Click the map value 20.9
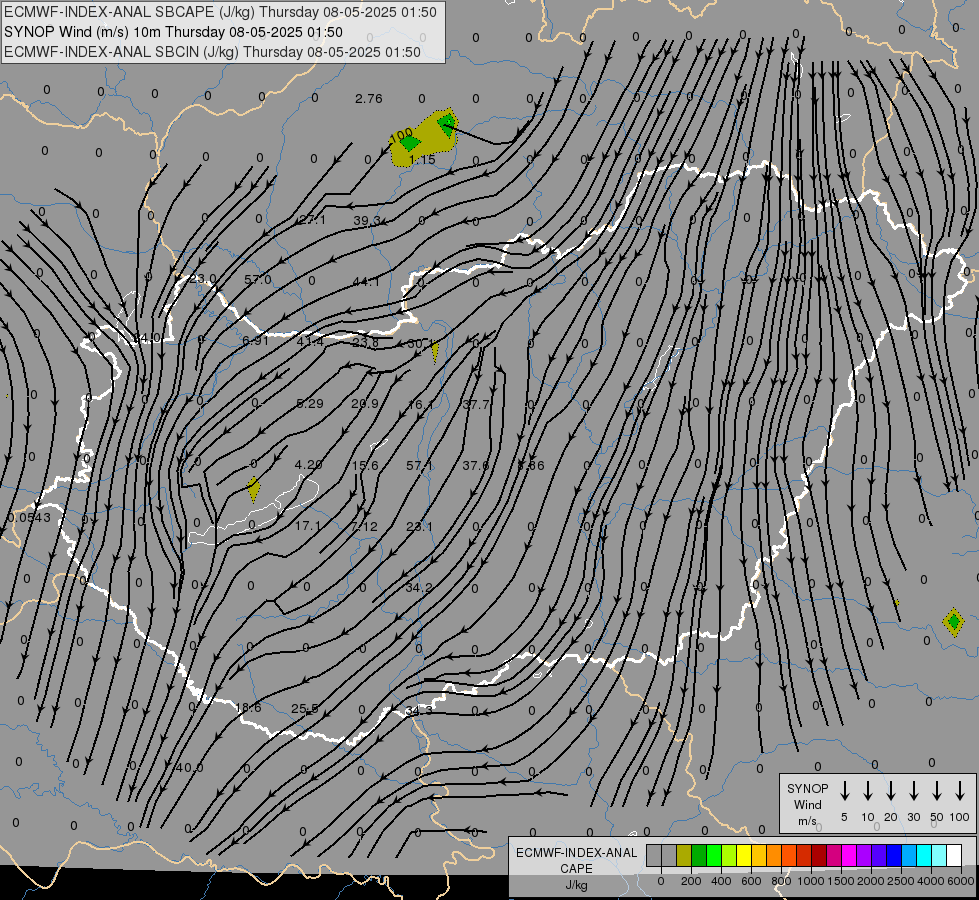The height and width of the screenshot is (900, 979). [x=365, y=403]
